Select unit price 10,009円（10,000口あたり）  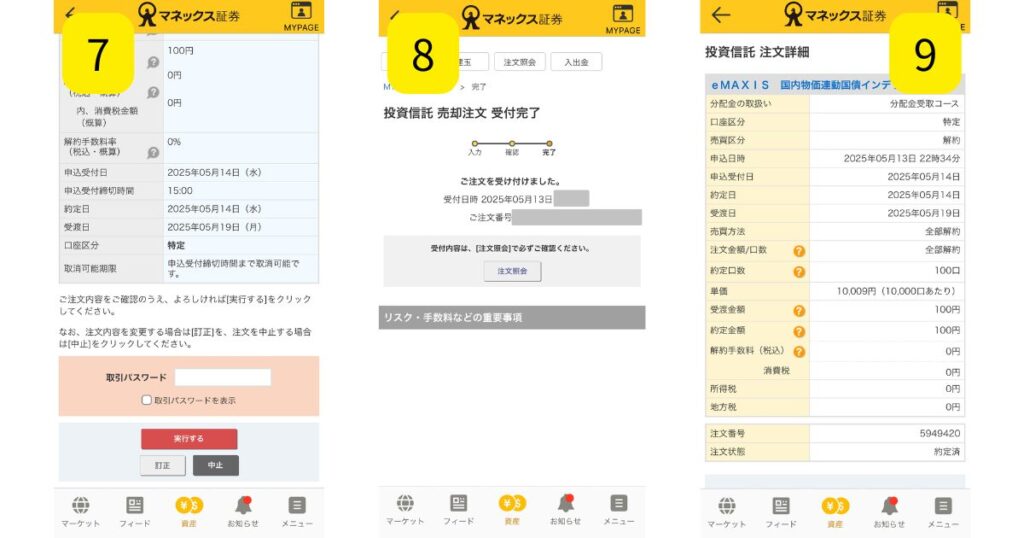pos(898,291)
